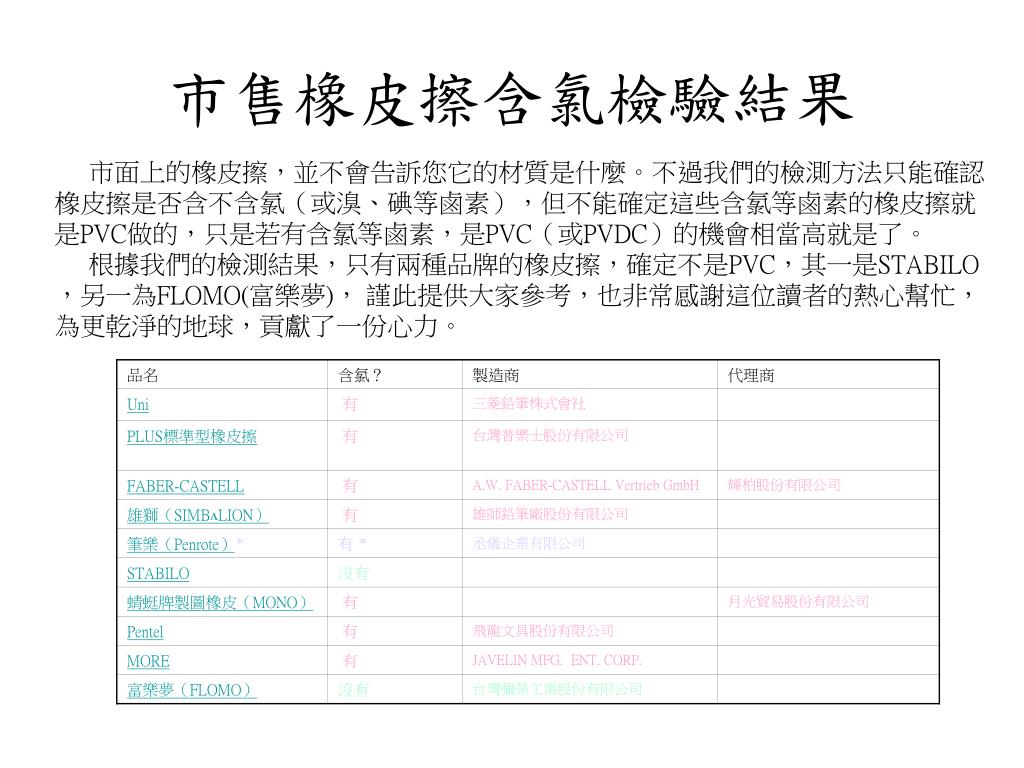The height and width of the screenshot is (768, 1024).
Task: Select the 有 value in MORE row
Action: (x=350, y=661)
